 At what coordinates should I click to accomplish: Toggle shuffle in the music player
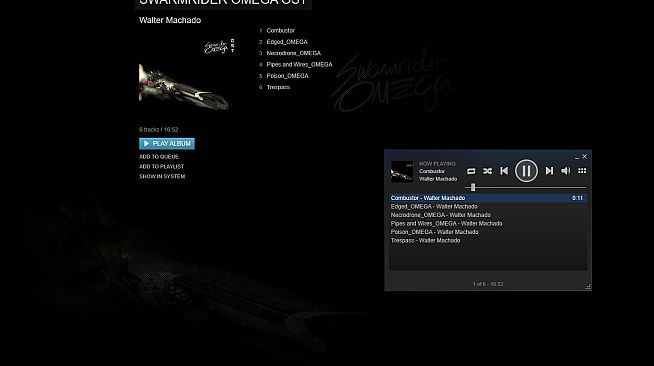pos(487,171)
